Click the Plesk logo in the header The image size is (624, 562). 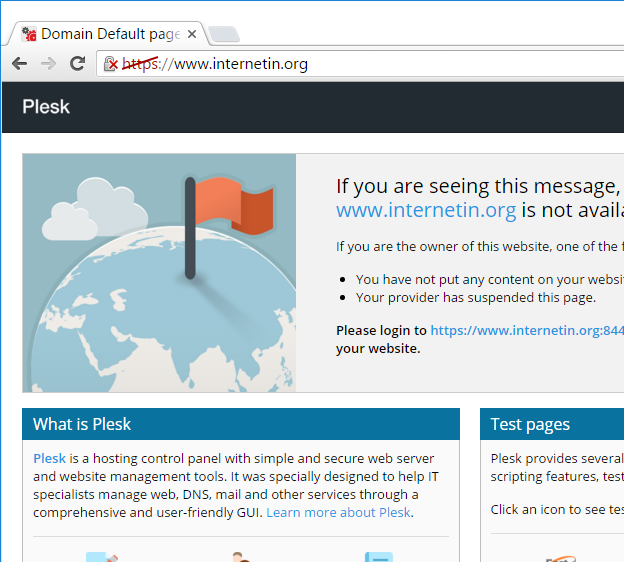46,107
